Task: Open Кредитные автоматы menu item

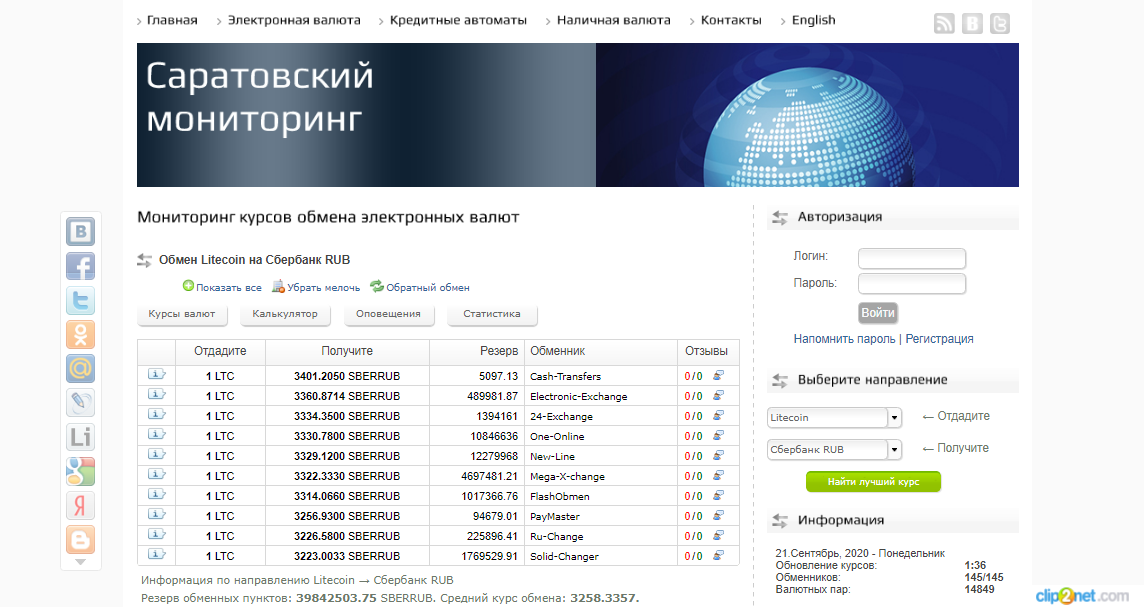Action: click(x=458, y=20)
